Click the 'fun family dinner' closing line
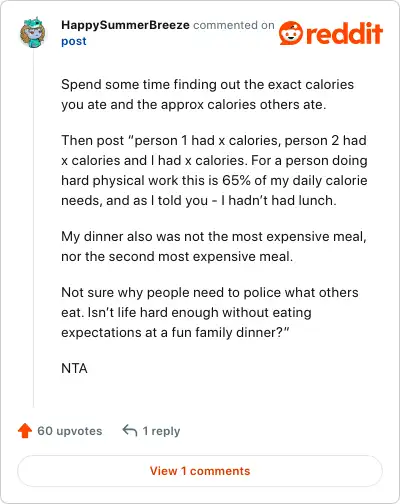This screenshot has width=400, height=504. coord(175,333)
